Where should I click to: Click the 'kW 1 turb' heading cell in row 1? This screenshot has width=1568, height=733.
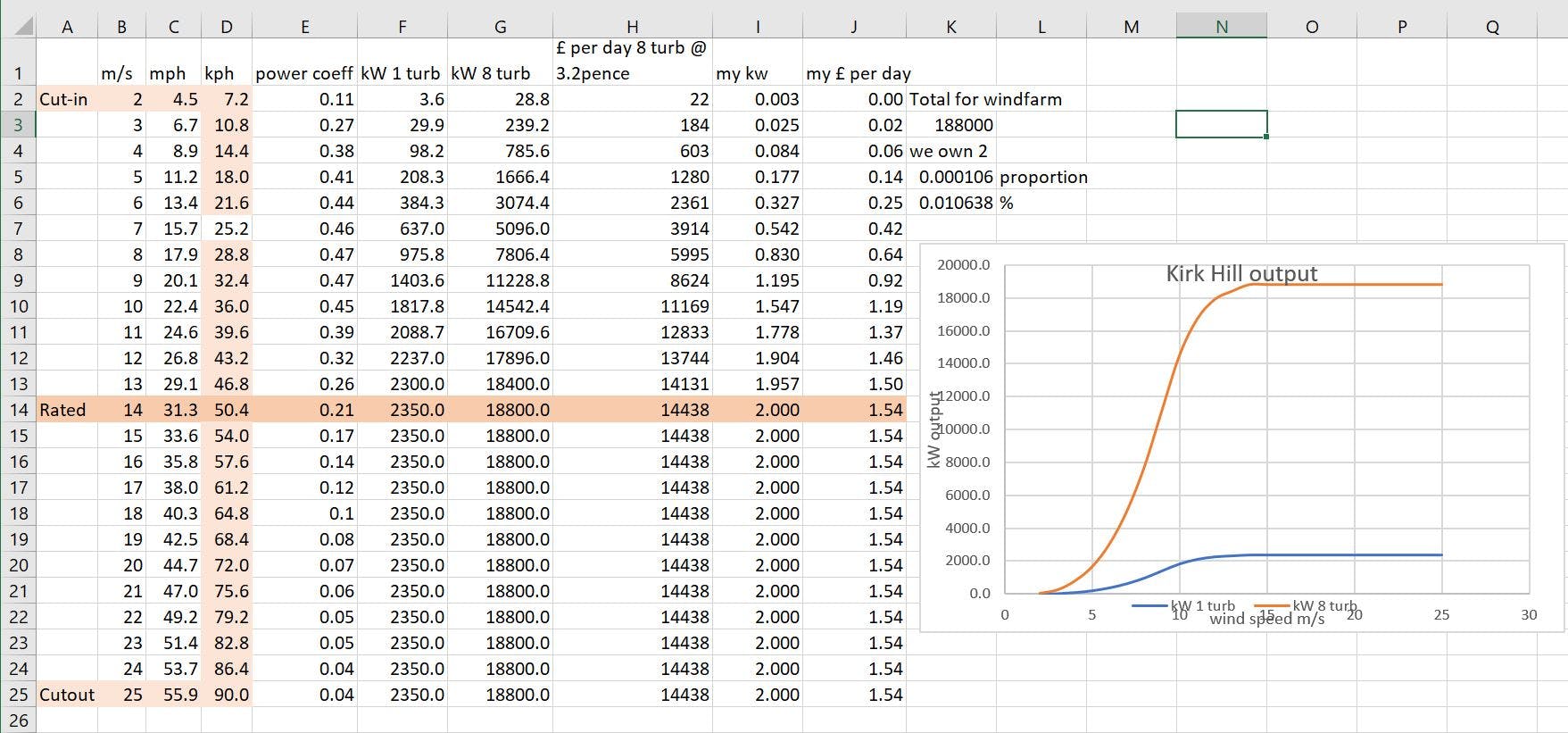click(x=402, y=62)
